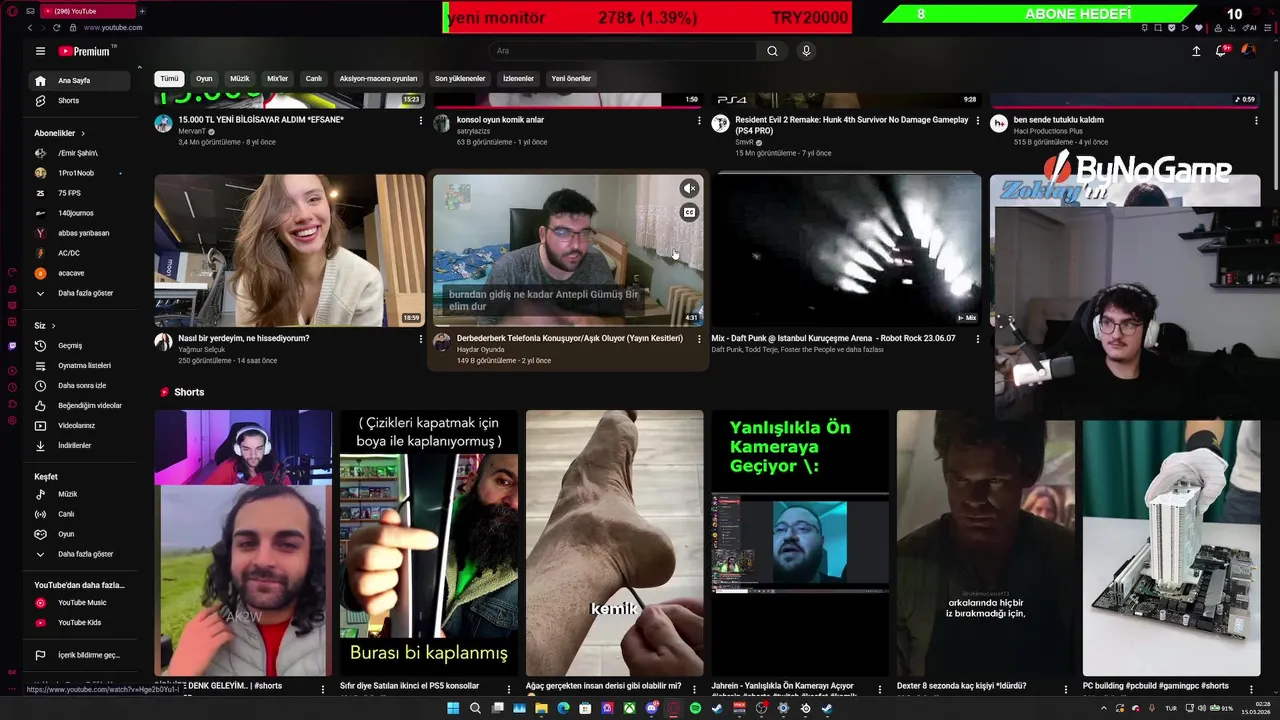Select the Tümü filter chip
The height and width of the screenshot is (720, 1280).
pos(170,79)
